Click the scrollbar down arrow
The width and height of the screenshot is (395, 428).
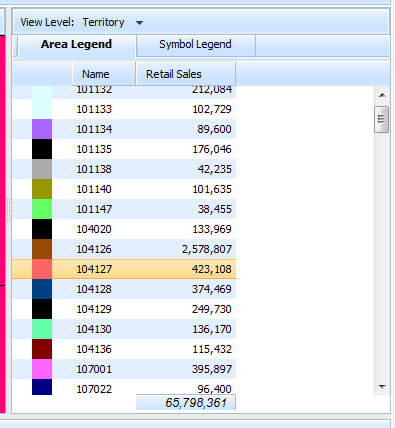point(382,387)
